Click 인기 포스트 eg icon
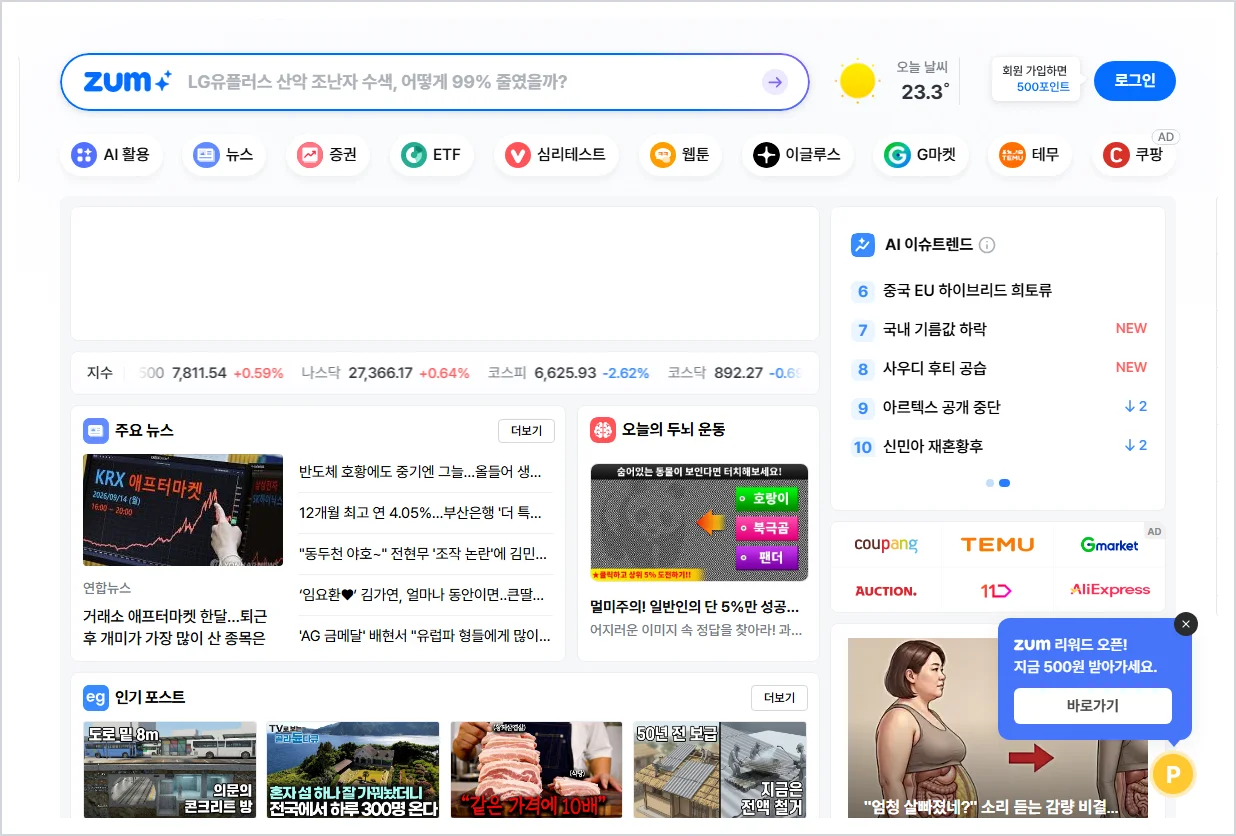 [96, 697]
